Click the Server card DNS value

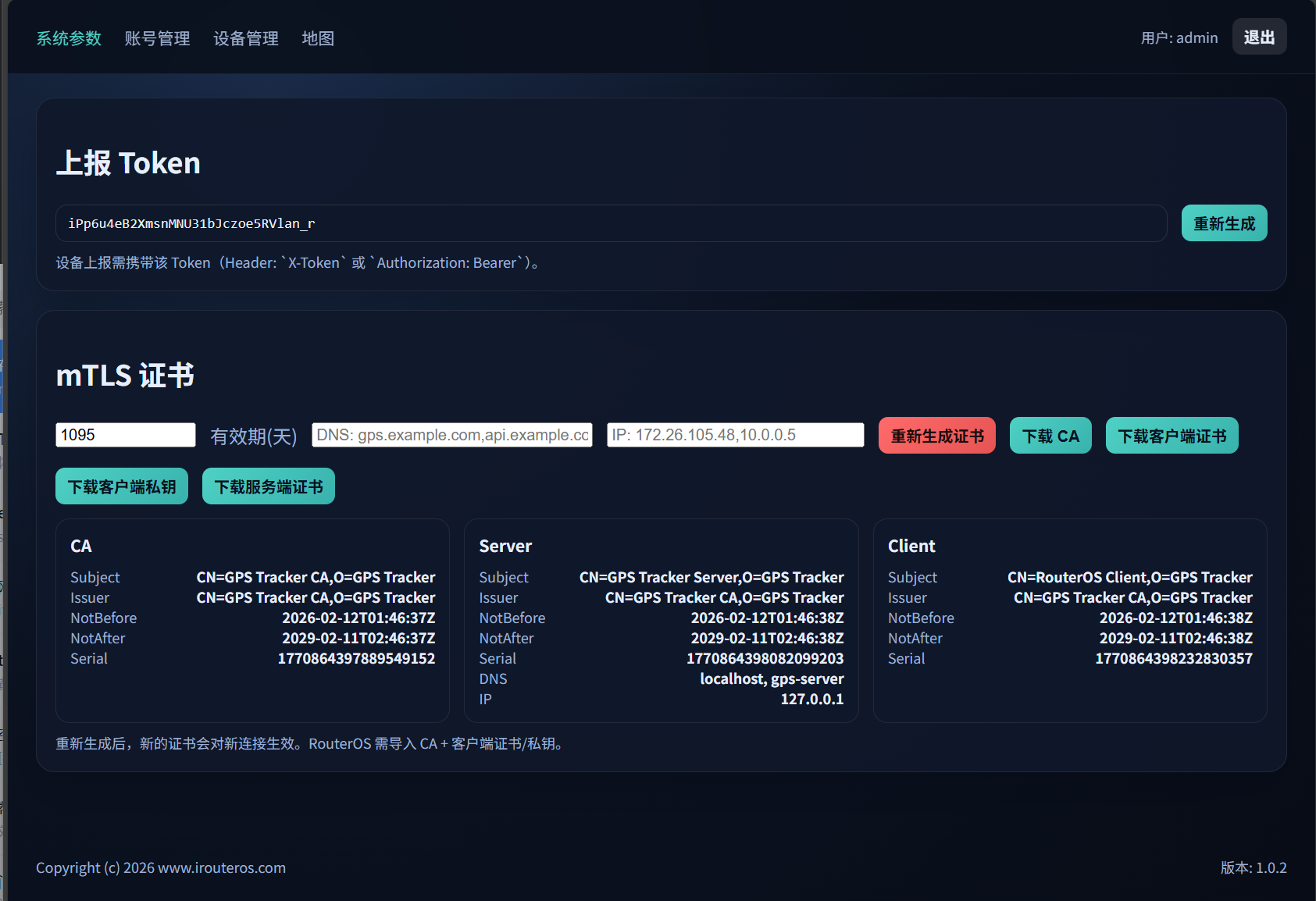(772, 678)
